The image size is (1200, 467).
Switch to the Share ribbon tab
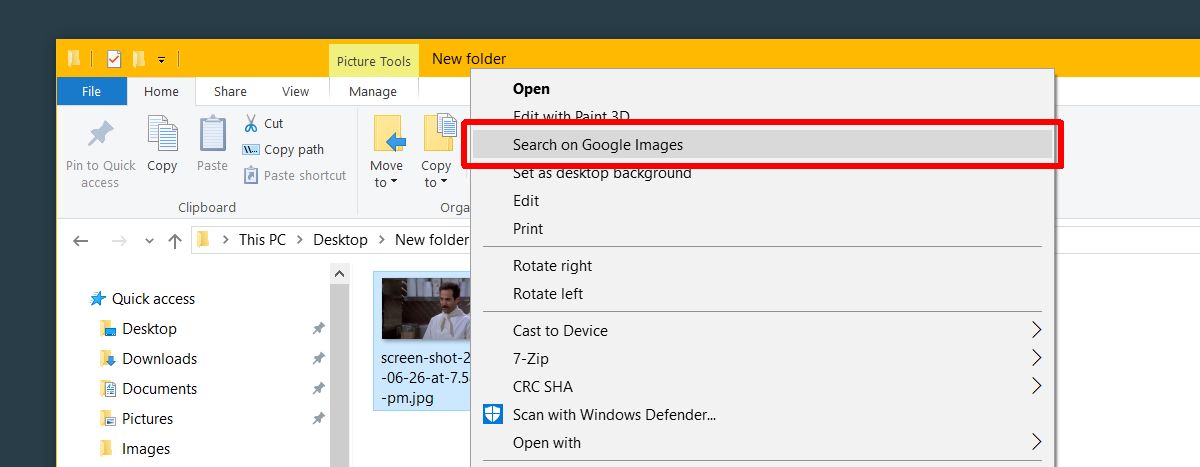(230, 91)
